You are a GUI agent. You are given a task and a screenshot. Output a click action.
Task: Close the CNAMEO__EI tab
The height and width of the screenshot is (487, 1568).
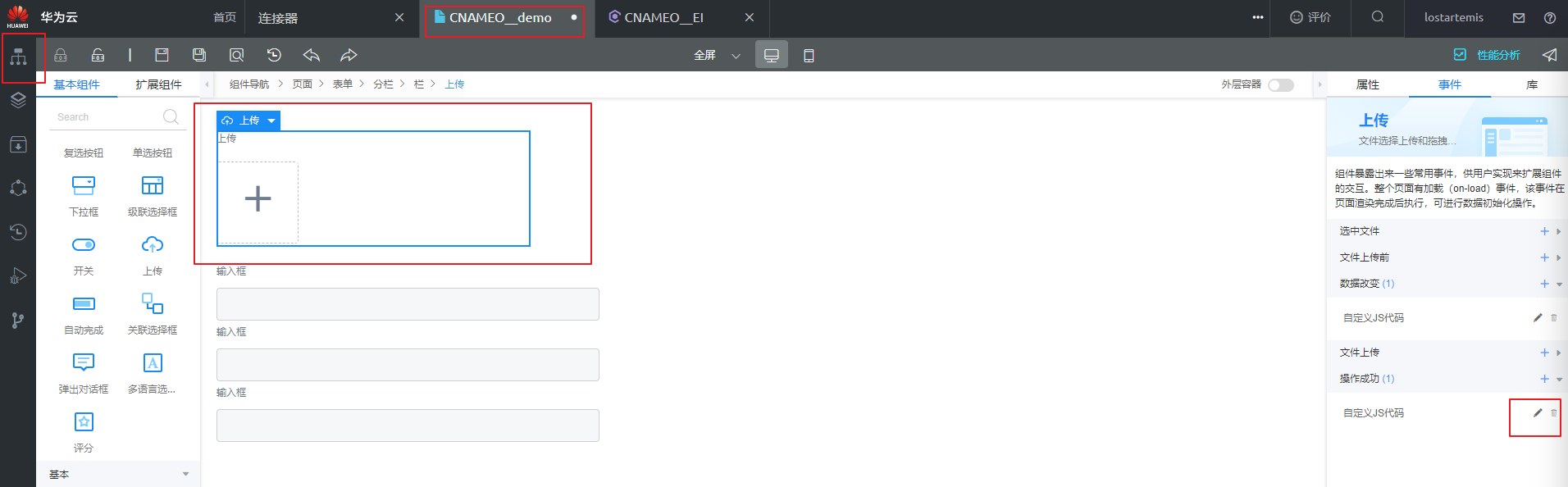[750, 17]
